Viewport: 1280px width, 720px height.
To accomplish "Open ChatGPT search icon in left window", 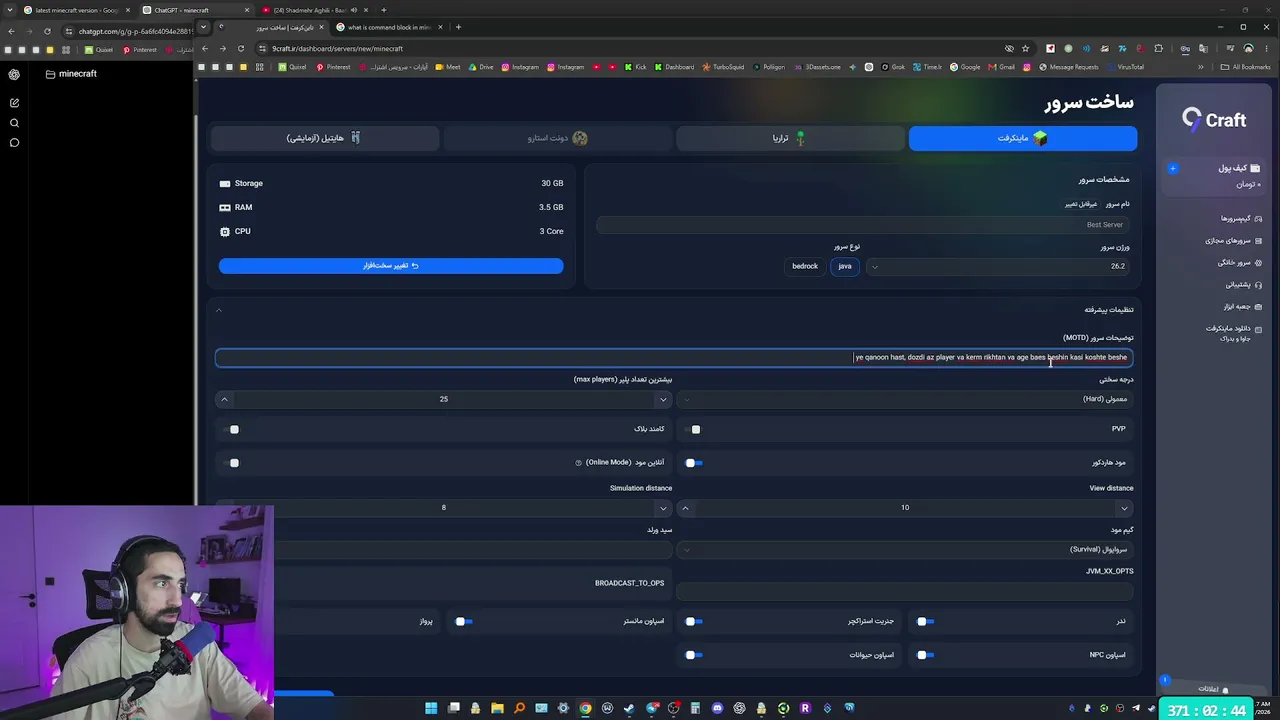I will [x=14, y=123].
